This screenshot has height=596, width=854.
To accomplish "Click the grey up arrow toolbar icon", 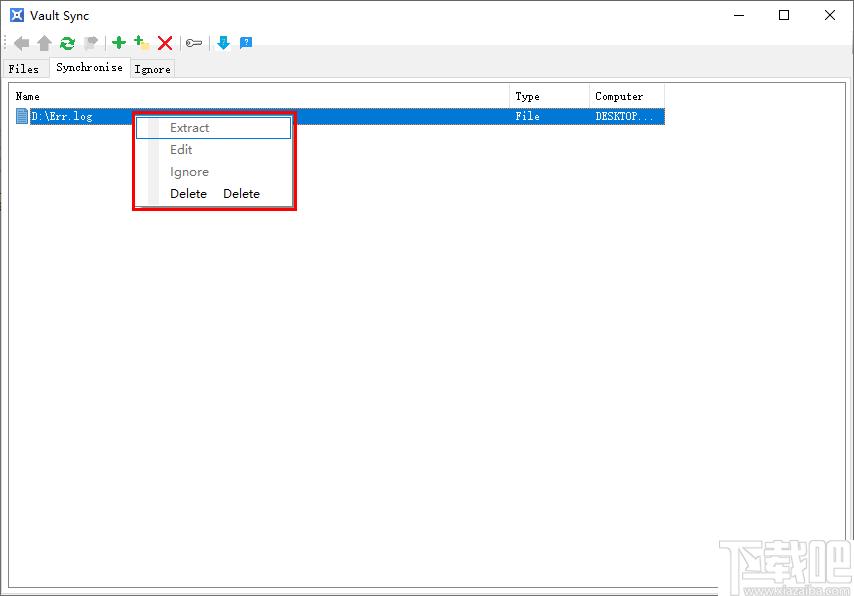I will pos(45,43).
